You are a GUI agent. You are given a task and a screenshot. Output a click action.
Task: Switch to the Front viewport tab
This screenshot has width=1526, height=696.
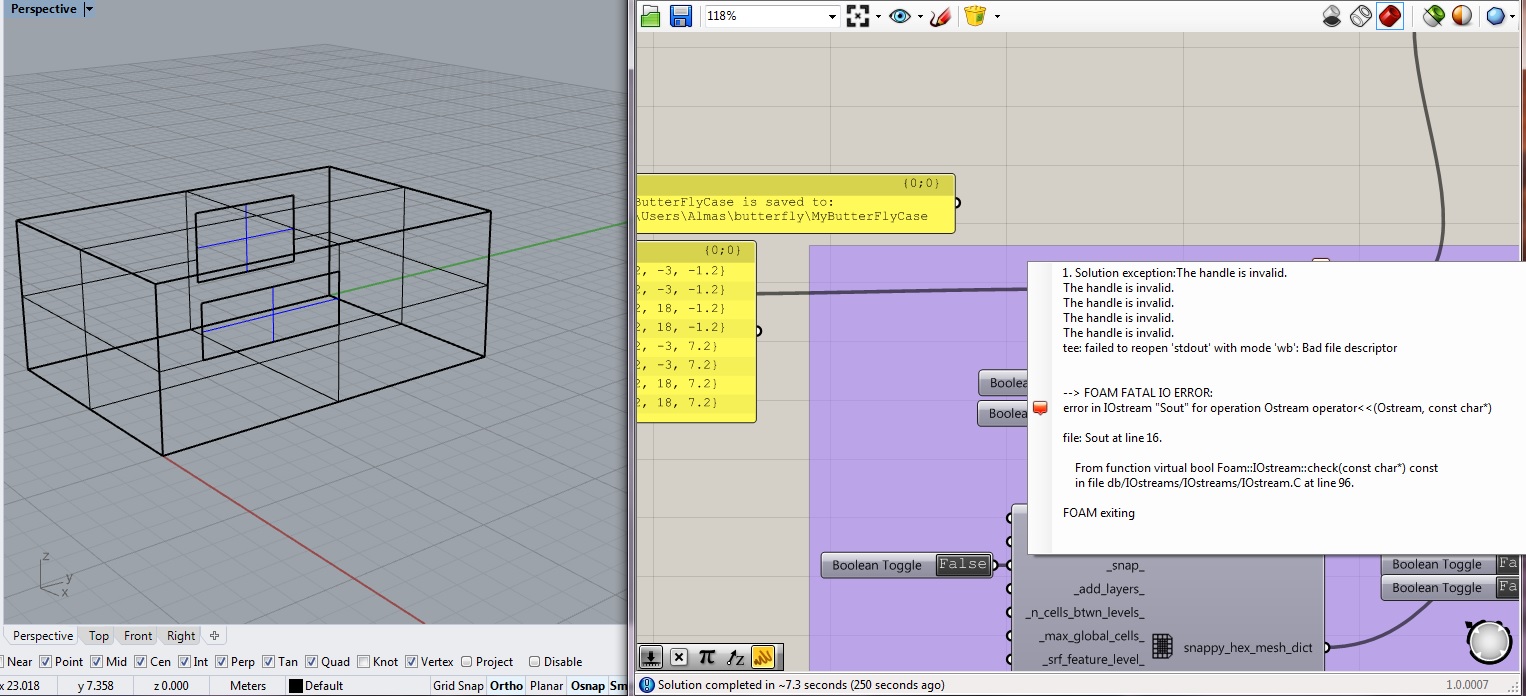coord(138,636)
